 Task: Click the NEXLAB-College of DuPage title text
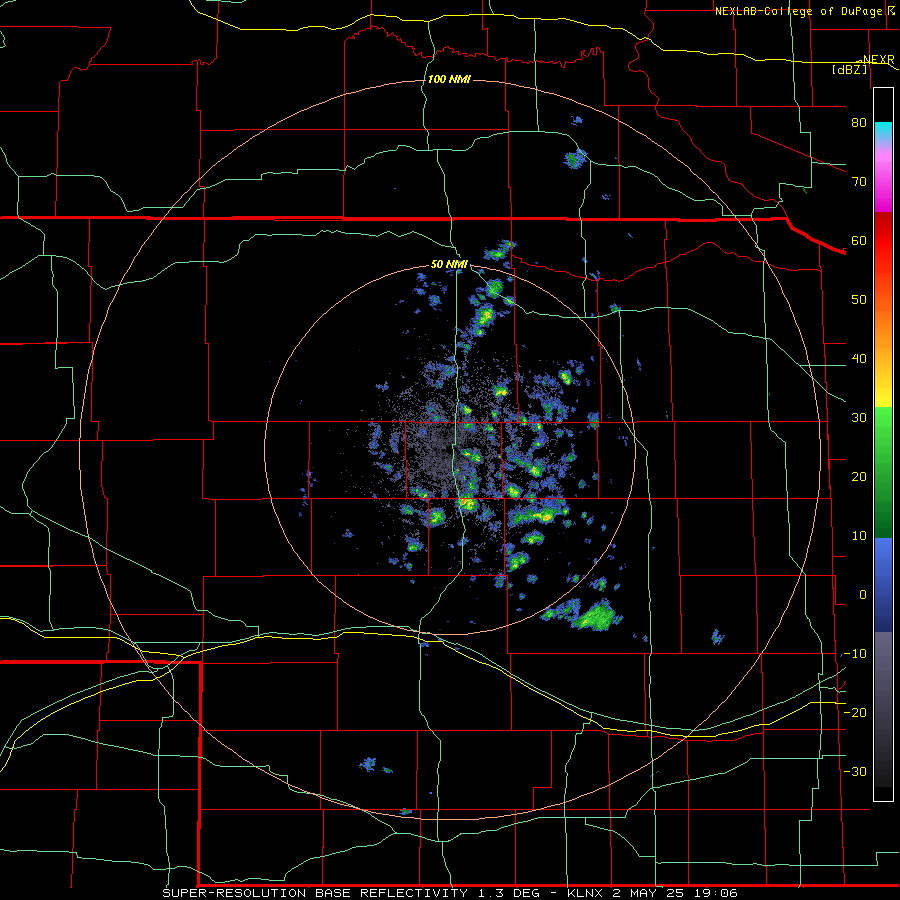802,11
